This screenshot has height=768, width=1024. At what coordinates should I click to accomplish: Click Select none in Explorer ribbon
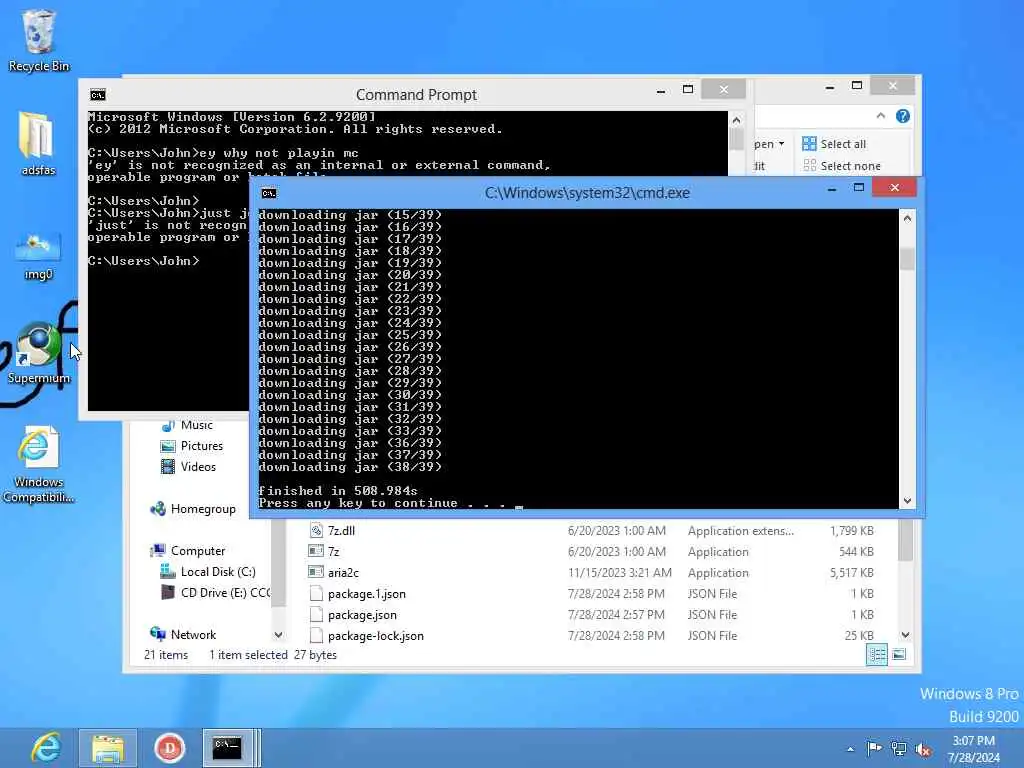coord(842,166)
